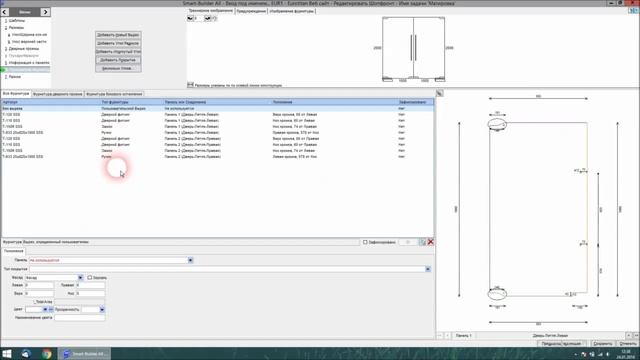This screenshot has width=640, height=360.
Task: Click the Тип фурнитуры column header
Action: tap(132, 102)
